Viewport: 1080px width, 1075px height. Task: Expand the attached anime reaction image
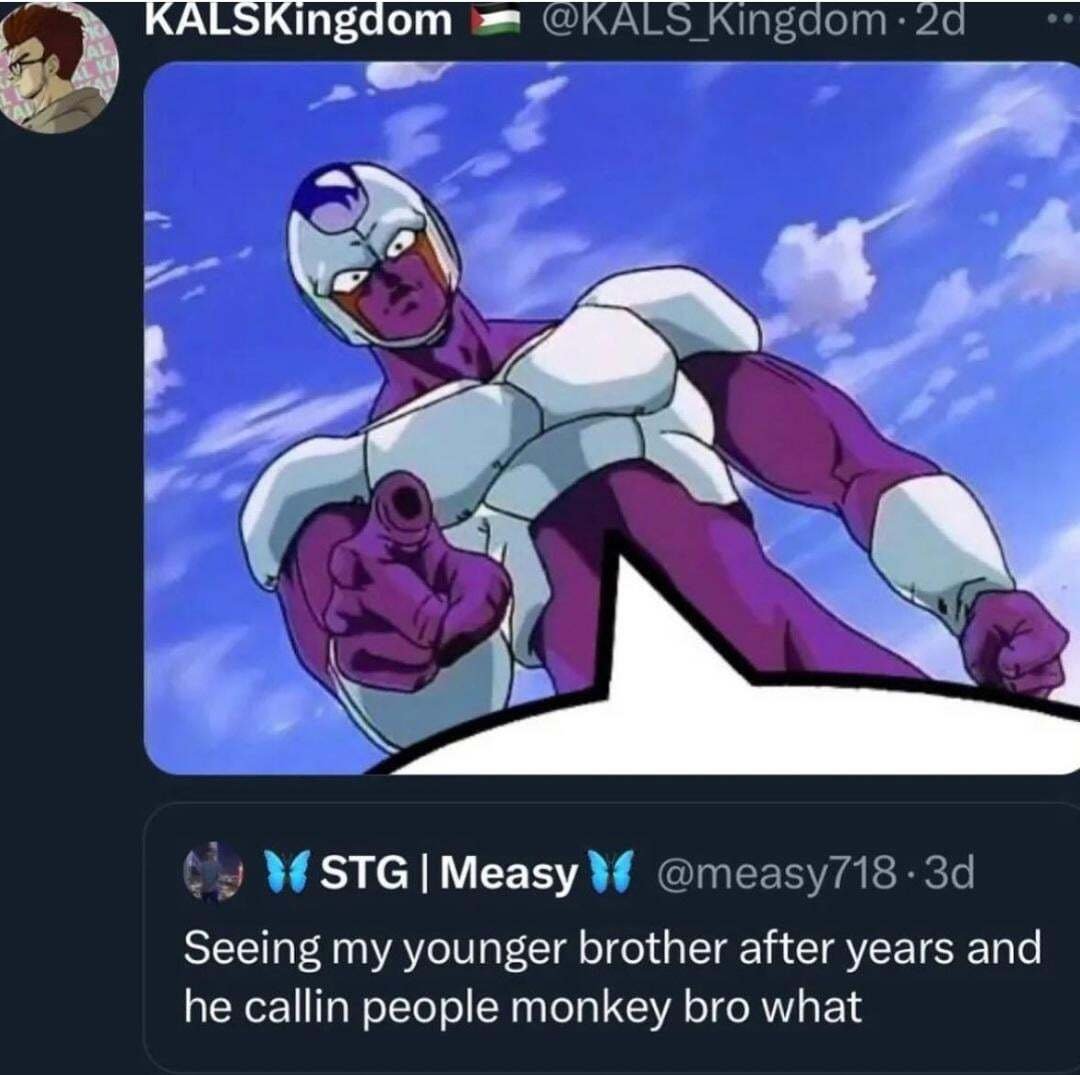point(612,418)
